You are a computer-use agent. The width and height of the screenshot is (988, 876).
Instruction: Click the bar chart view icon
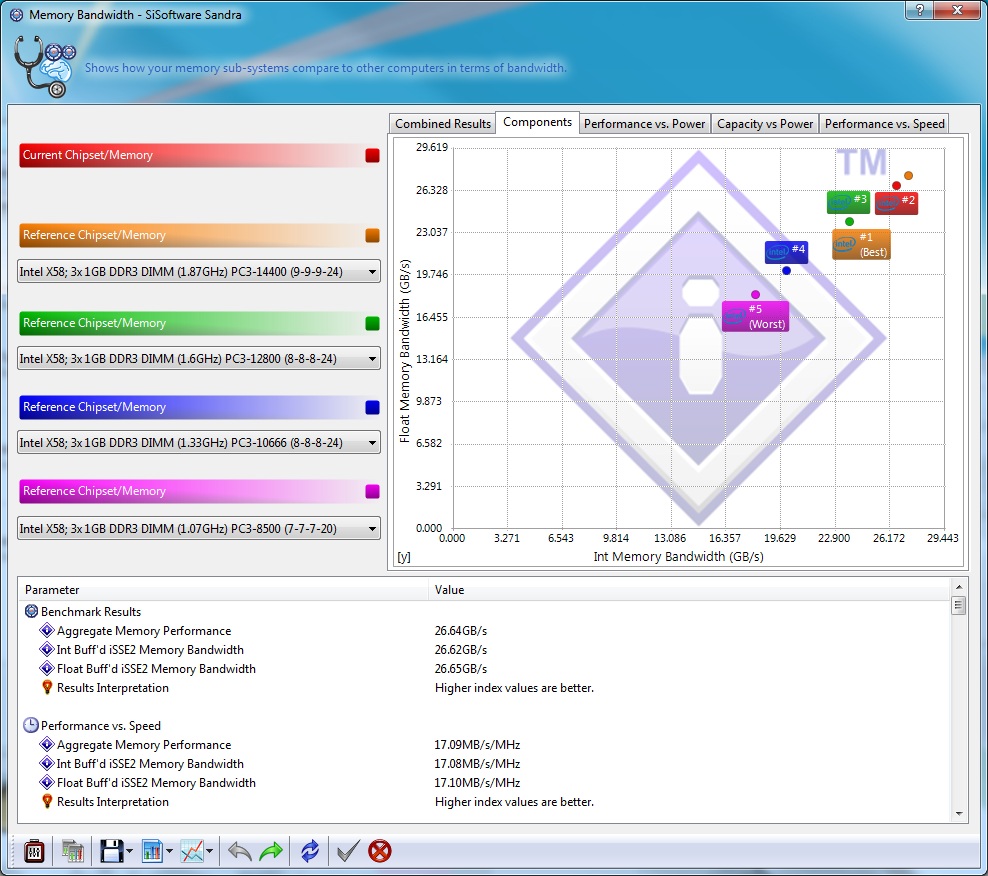pyautogui.click(x=152, y=851)
